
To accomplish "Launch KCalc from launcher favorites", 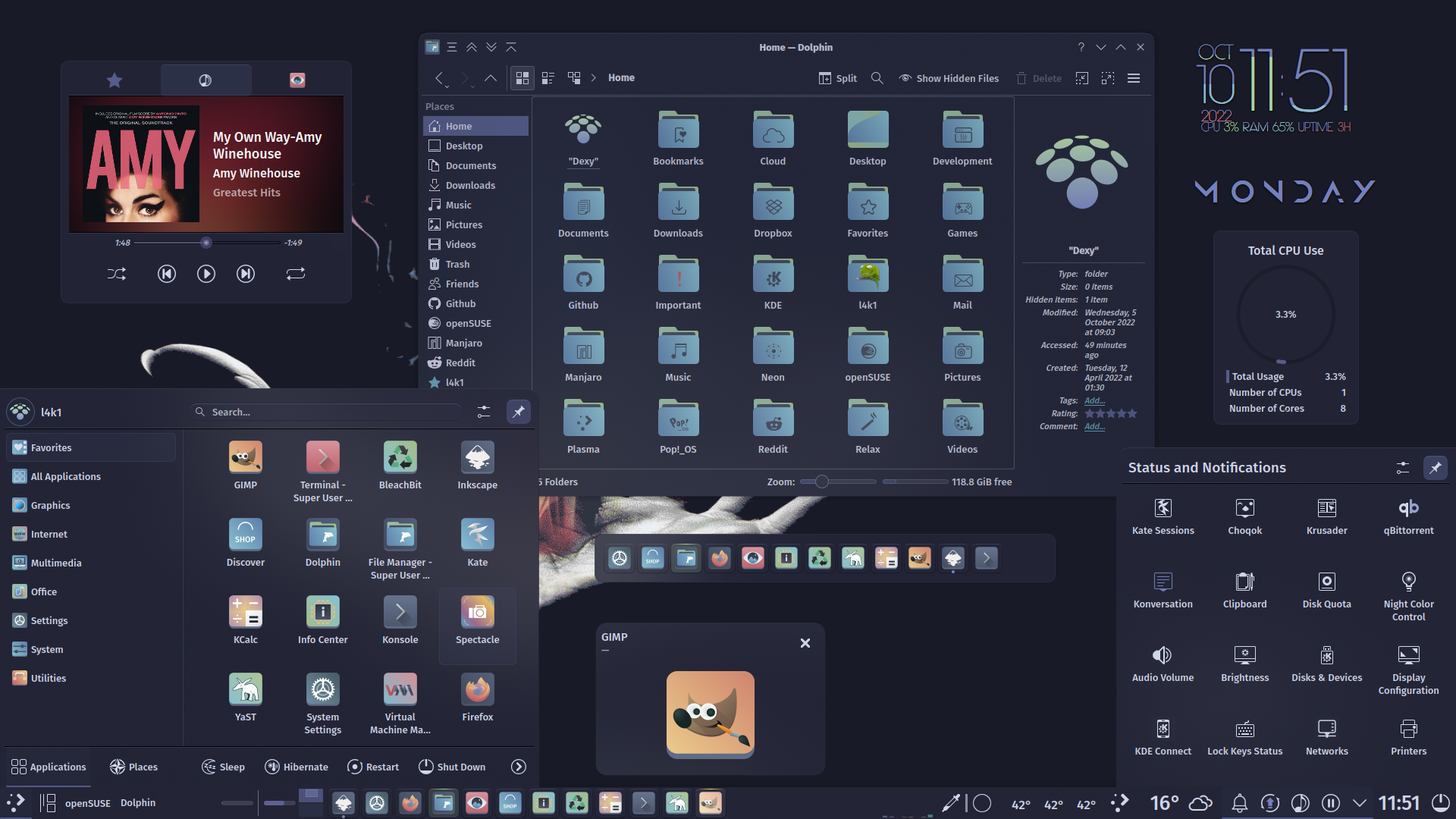I will pyautogui.click(x=246, y=621).
